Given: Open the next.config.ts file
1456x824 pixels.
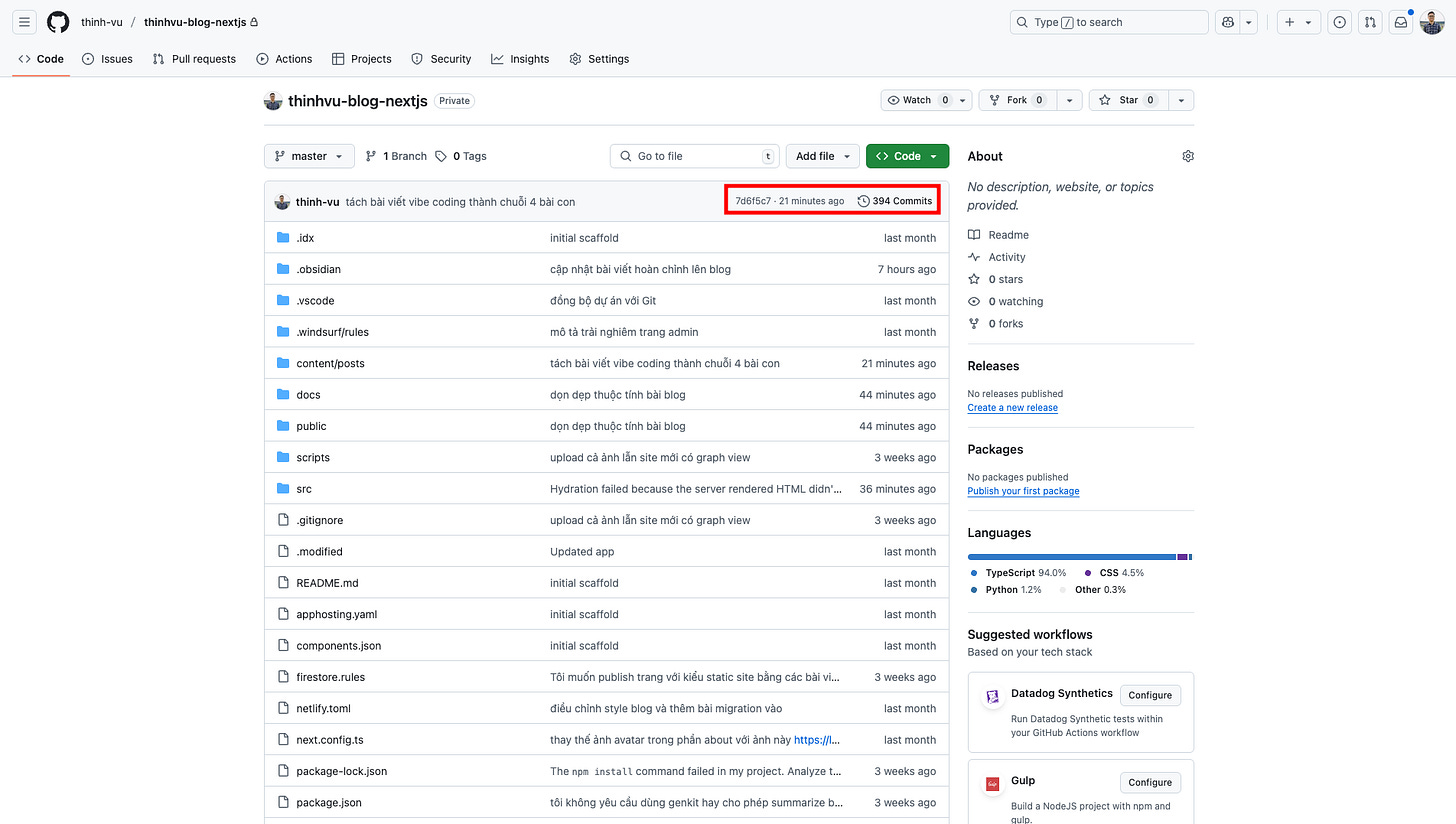Looking at the screenshot, I should click(x=330, y=740).
